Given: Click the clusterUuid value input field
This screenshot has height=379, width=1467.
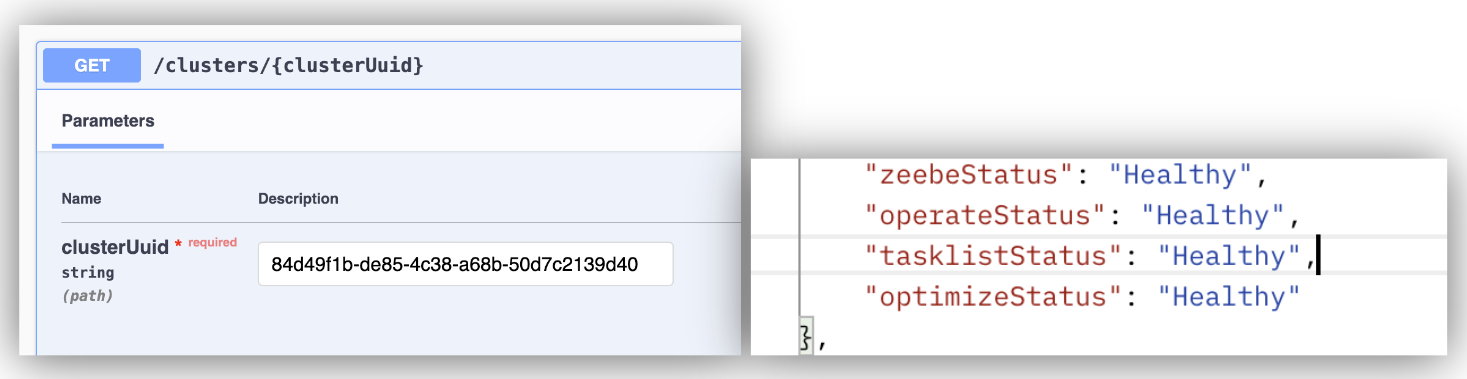Looking at the screenshot, I should pyautogui.click(x=465, y=265).
